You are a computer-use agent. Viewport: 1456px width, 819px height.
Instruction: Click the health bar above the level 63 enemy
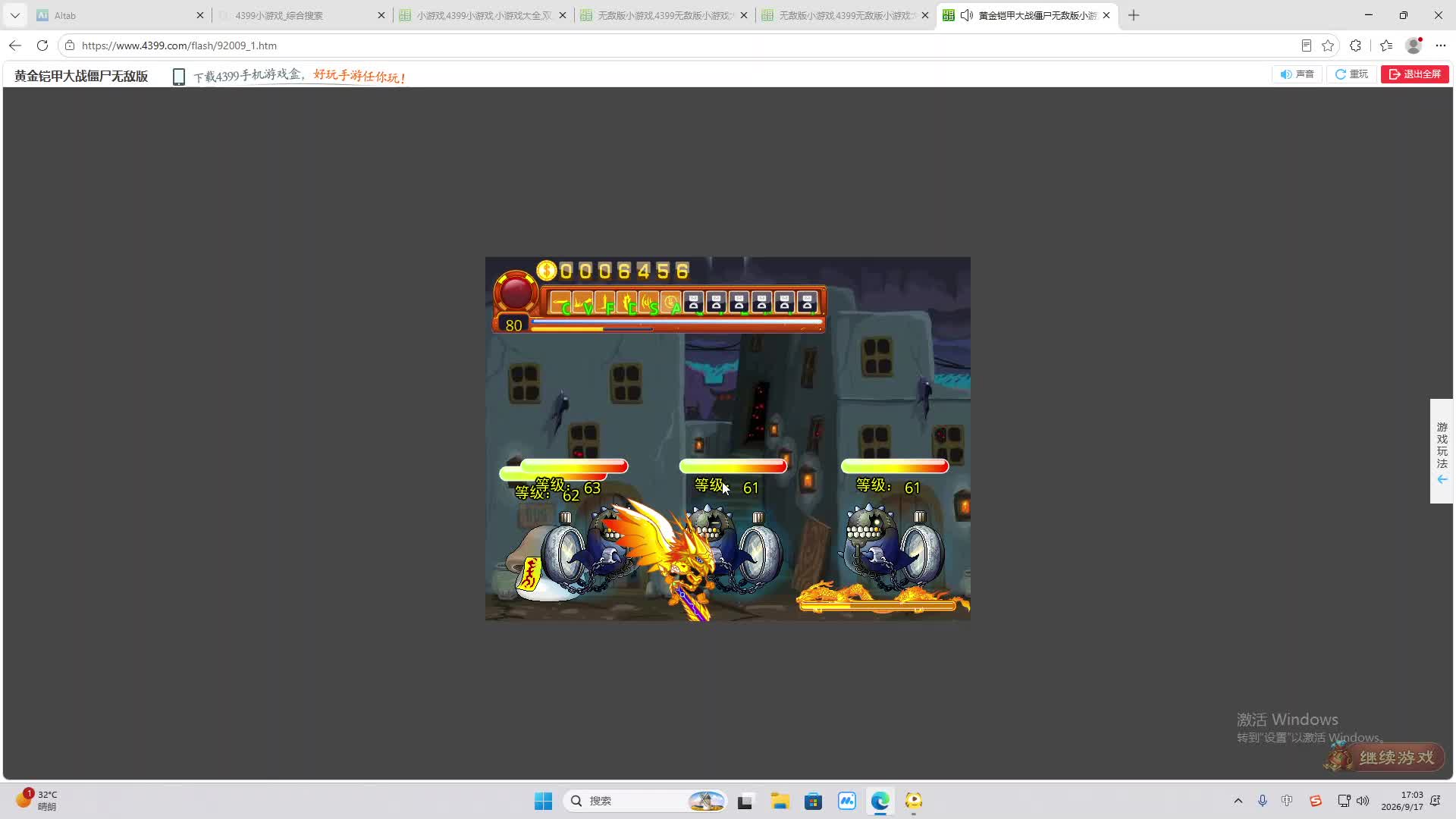tap(574, 465)
